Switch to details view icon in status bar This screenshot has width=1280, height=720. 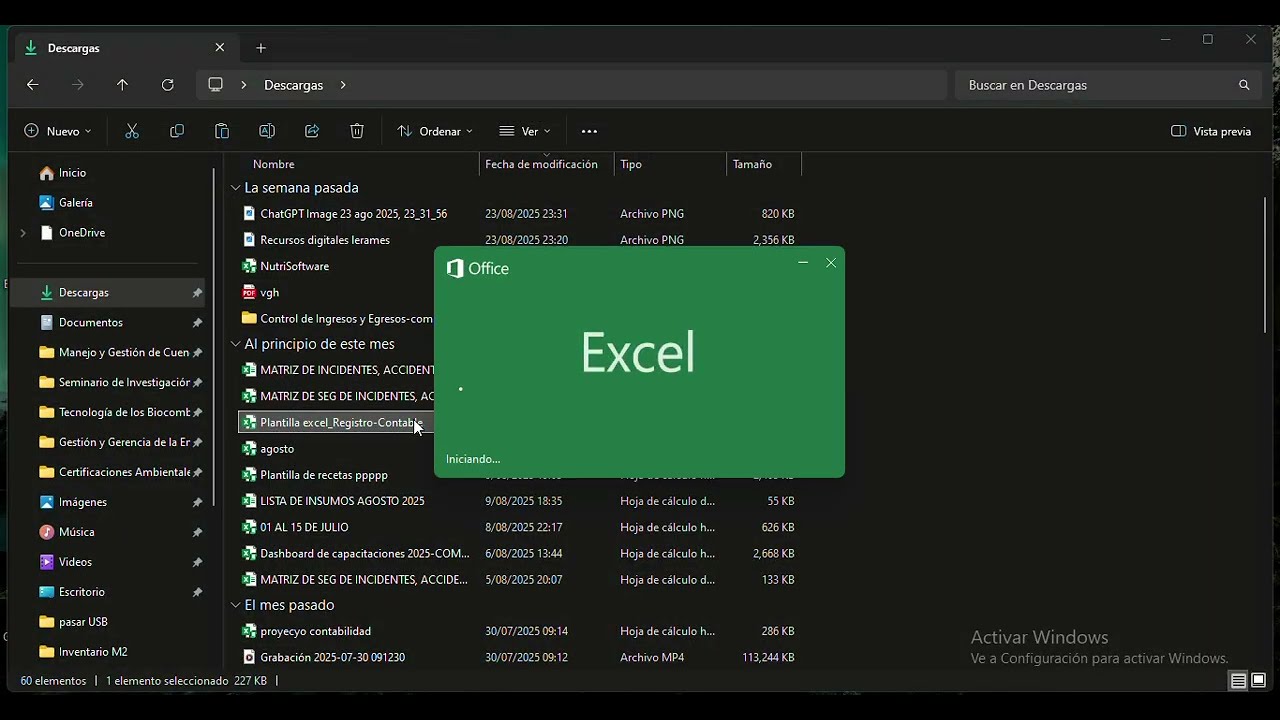pyautogui.click(x=1238, y=681)
